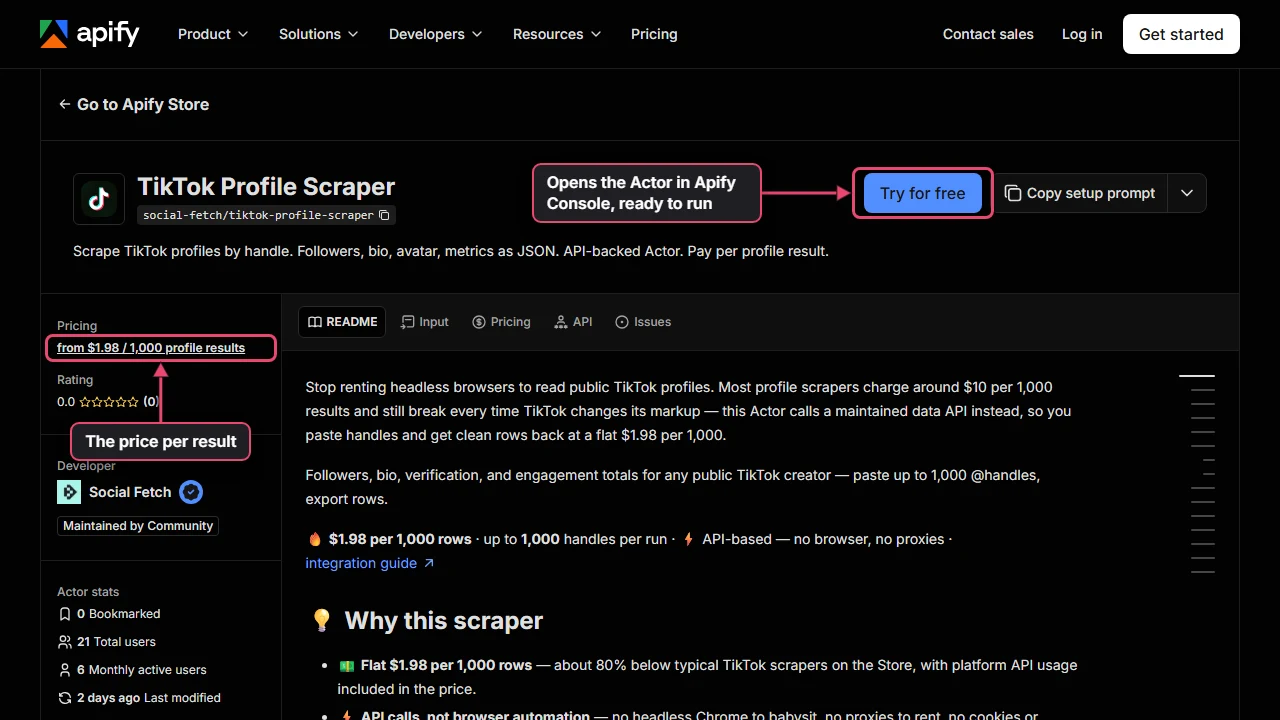Open the integration guide link
This screenshot has height=720, width=1280.
point(370,563)
